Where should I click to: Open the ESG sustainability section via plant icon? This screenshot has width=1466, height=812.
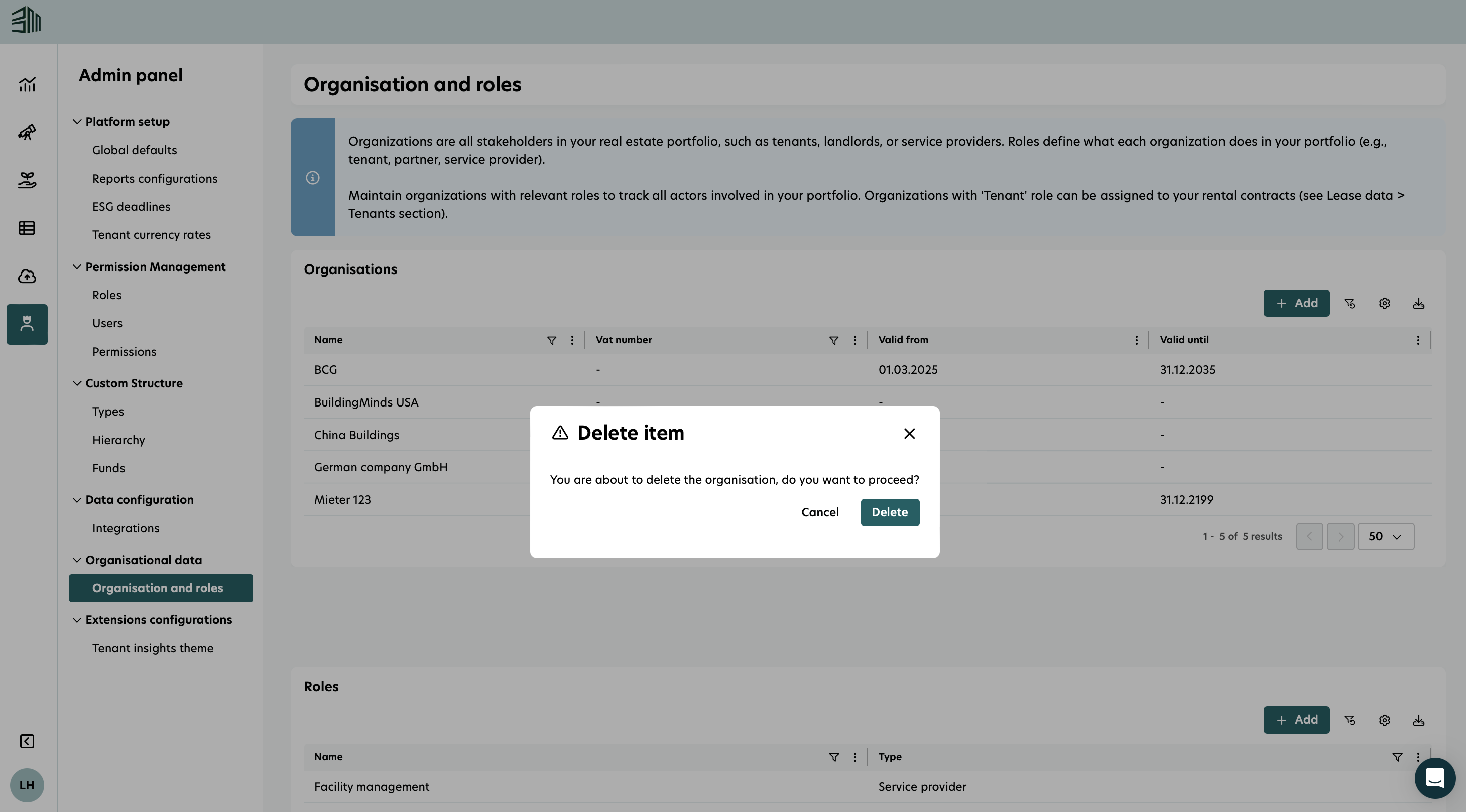pos(27,180)
